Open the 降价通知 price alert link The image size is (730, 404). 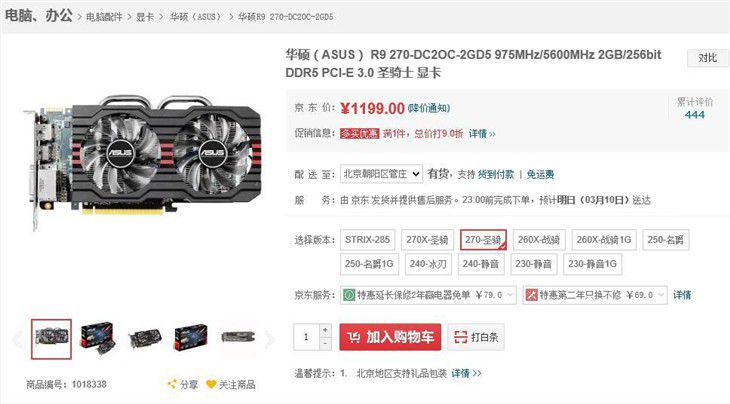click(429, 108)
